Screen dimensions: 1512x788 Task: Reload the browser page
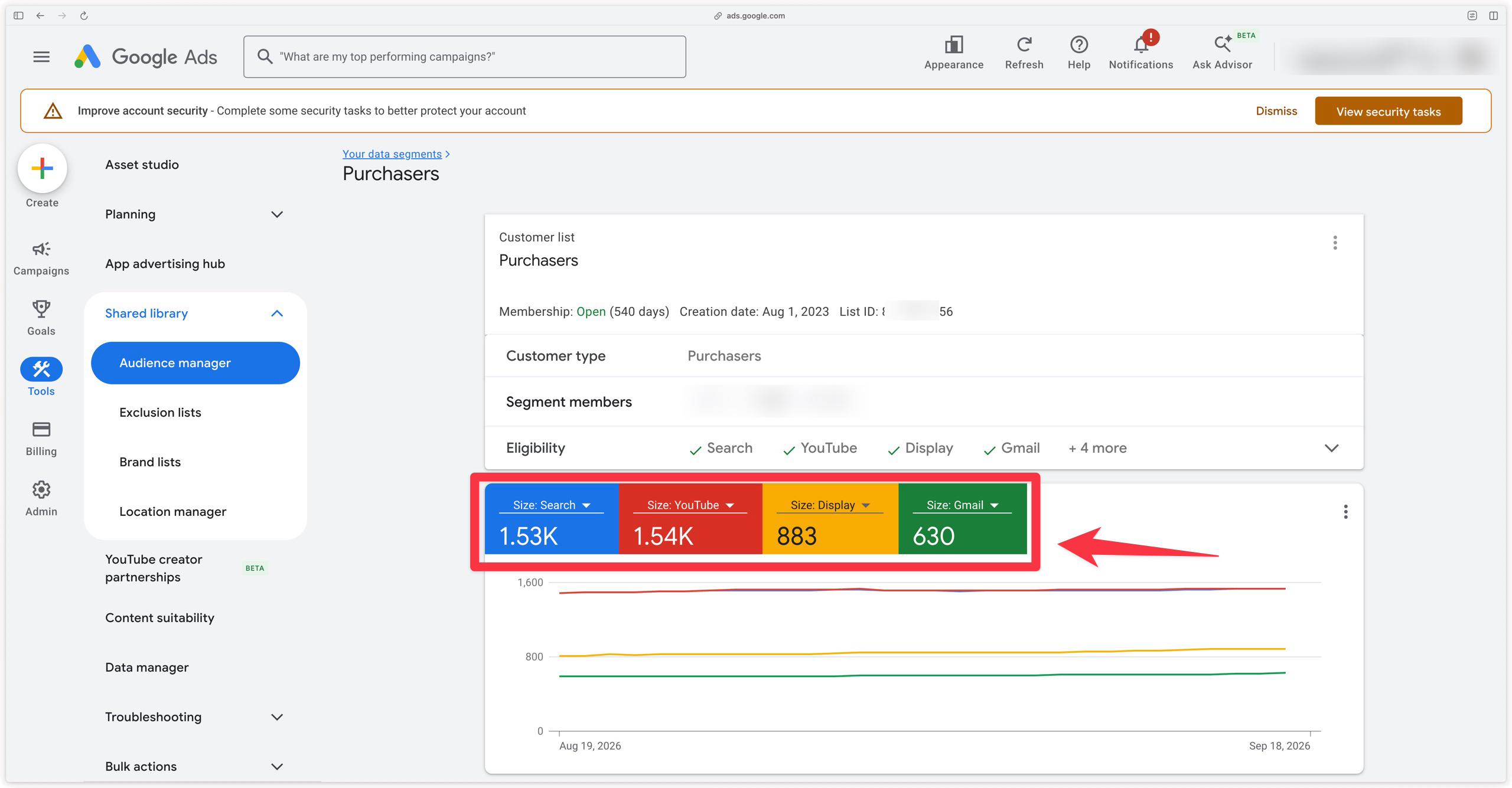pos(84,15)
